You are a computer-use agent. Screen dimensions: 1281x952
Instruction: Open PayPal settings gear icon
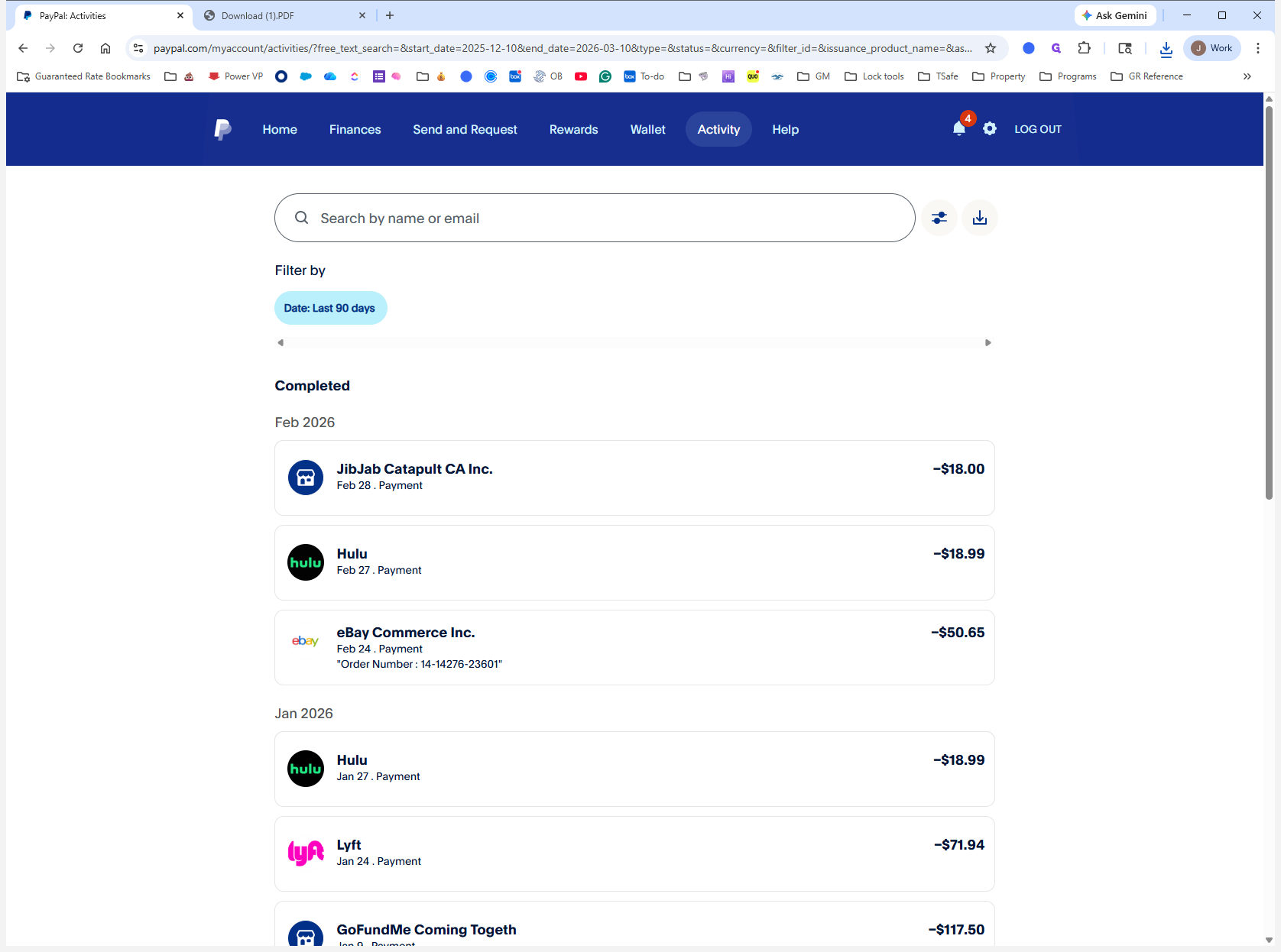click(x=990, y=128)
